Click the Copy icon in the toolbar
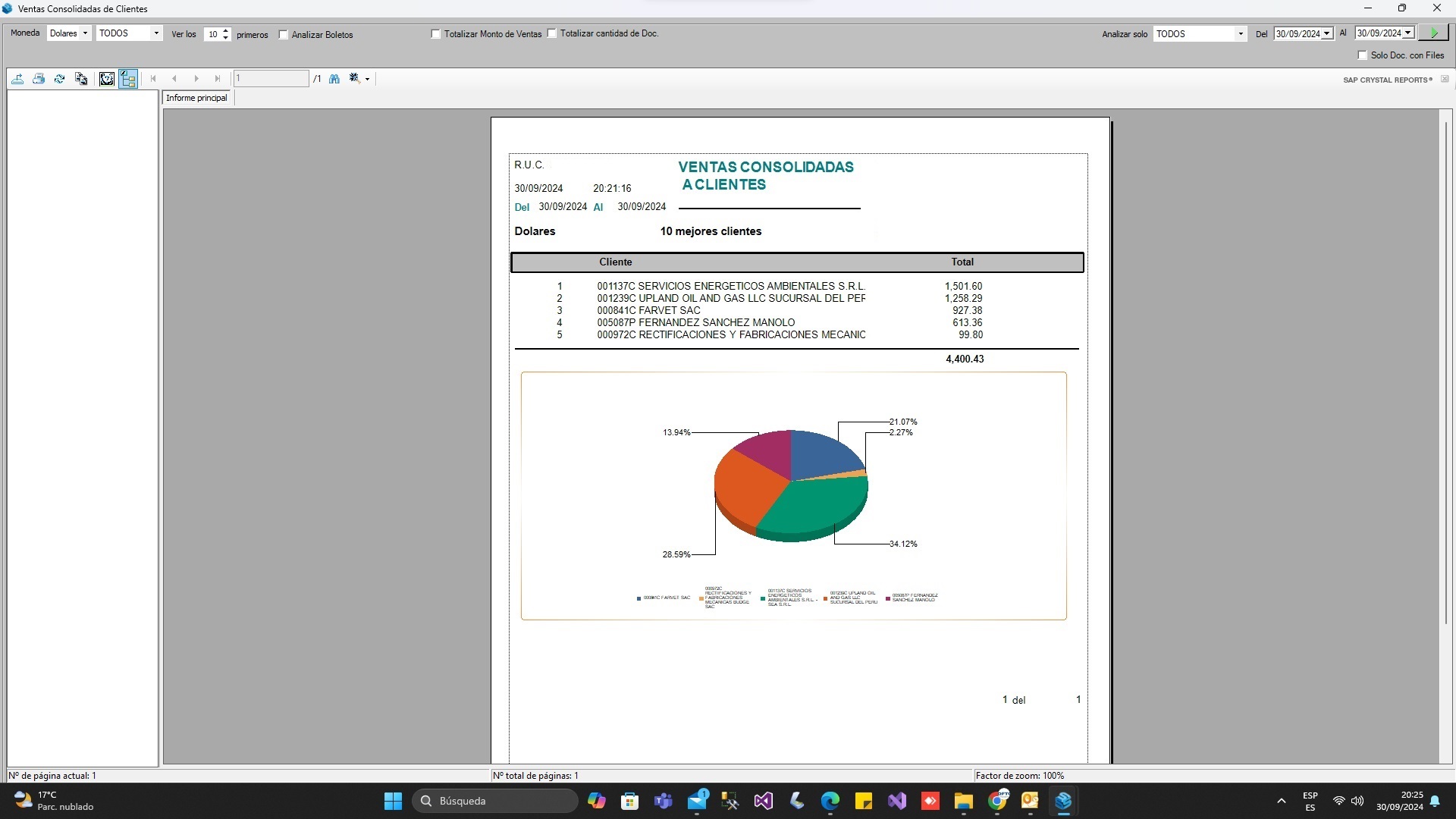This screenshot has width=1456, height=819. pyautogui.click(x=81, y=79)
